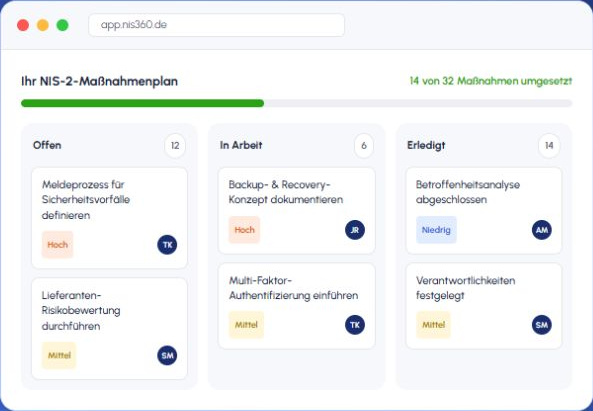The height and width of the screenshot is (411, 593).
Task: Click JR avatar on Backup card
Action: [x=355, y=230]
